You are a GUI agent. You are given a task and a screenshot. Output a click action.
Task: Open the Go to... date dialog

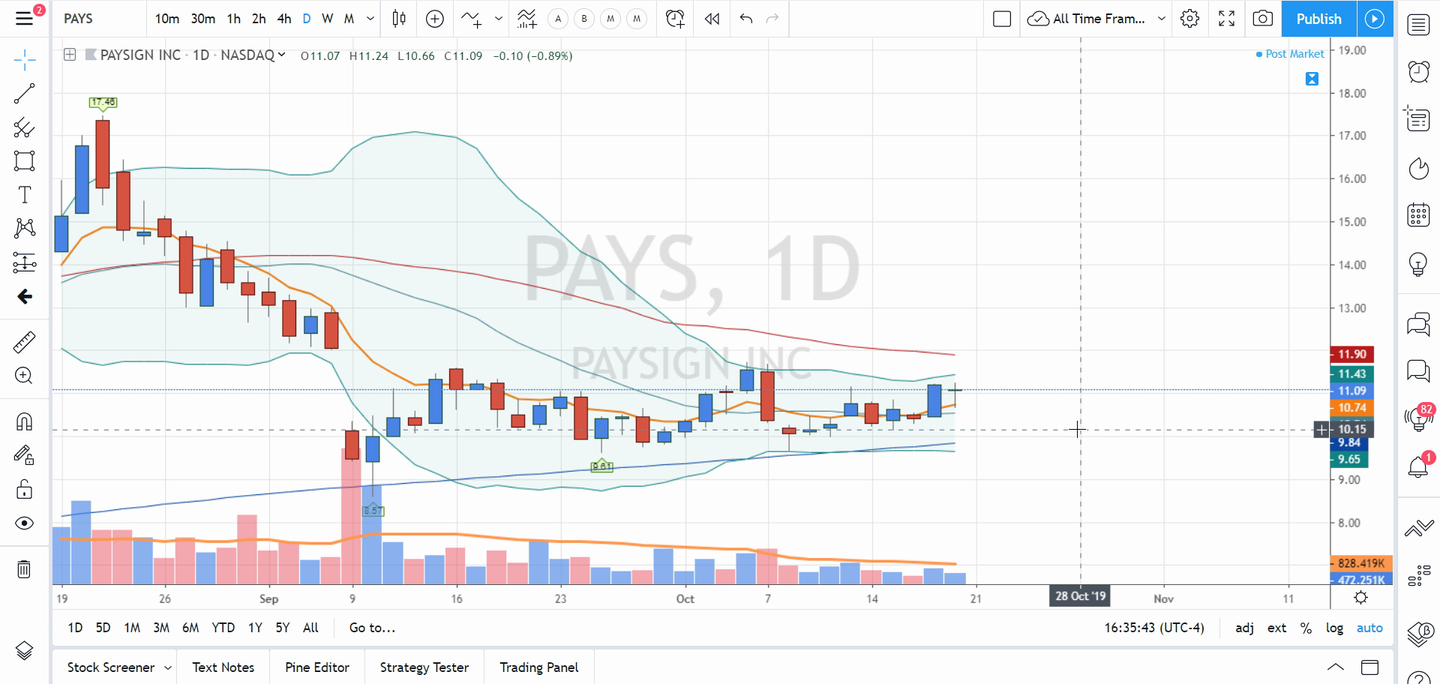pos(372,628)
